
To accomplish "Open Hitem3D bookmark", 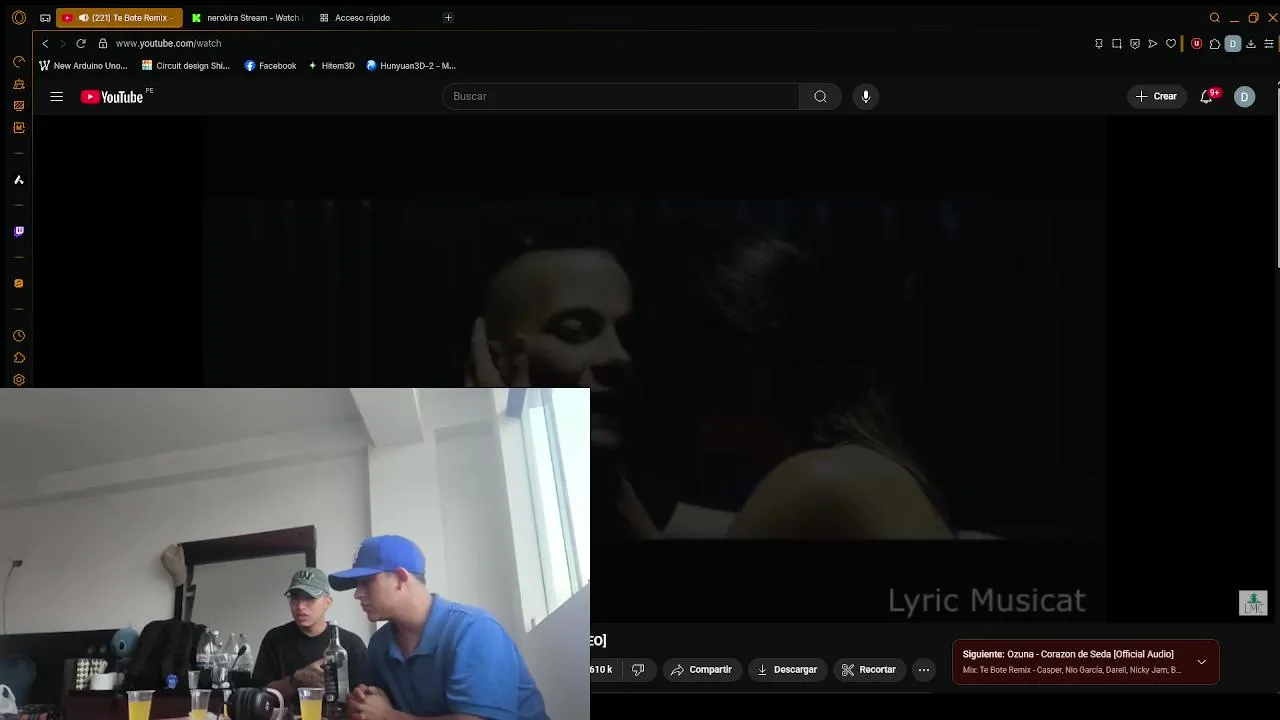I will point(331,66).
